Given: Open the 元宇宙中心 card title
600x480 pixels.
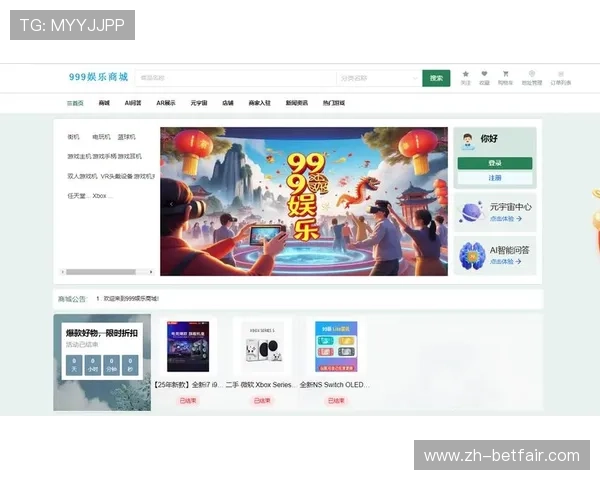Looking at the screenshot, I should click(x=511, y=207).
